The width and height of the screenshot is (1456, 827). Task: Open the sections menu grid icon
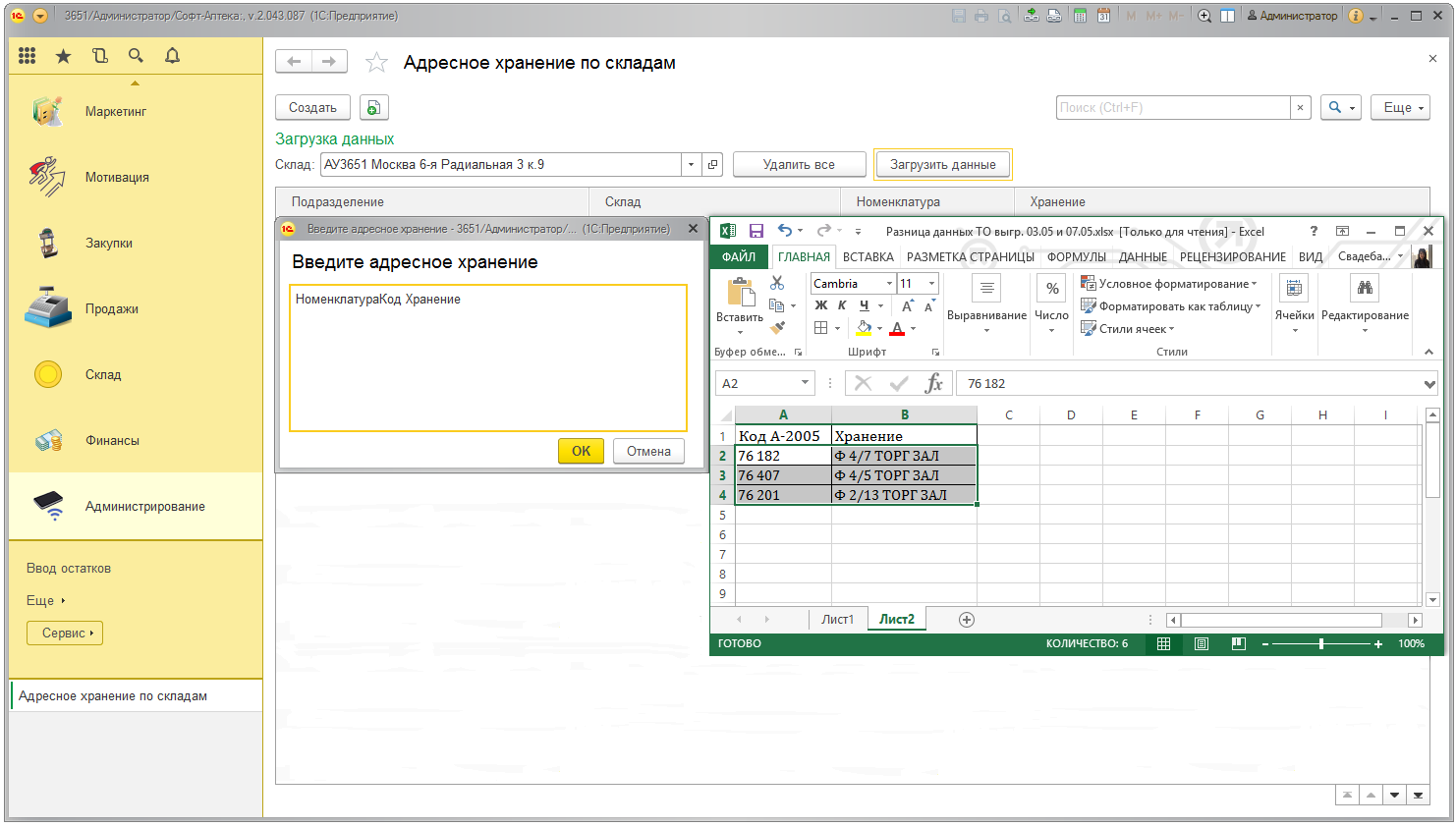28,56
